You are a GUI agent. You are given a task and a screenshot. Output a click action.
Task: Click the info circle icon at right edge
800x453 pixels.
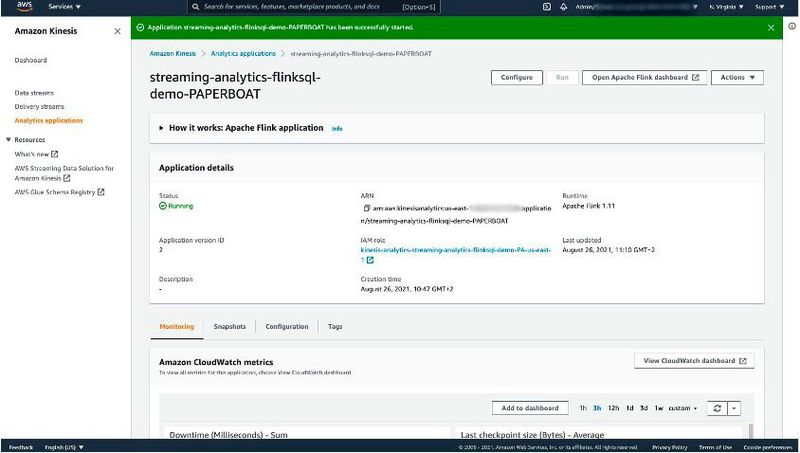pyautogui.click(x=791, y=26)
